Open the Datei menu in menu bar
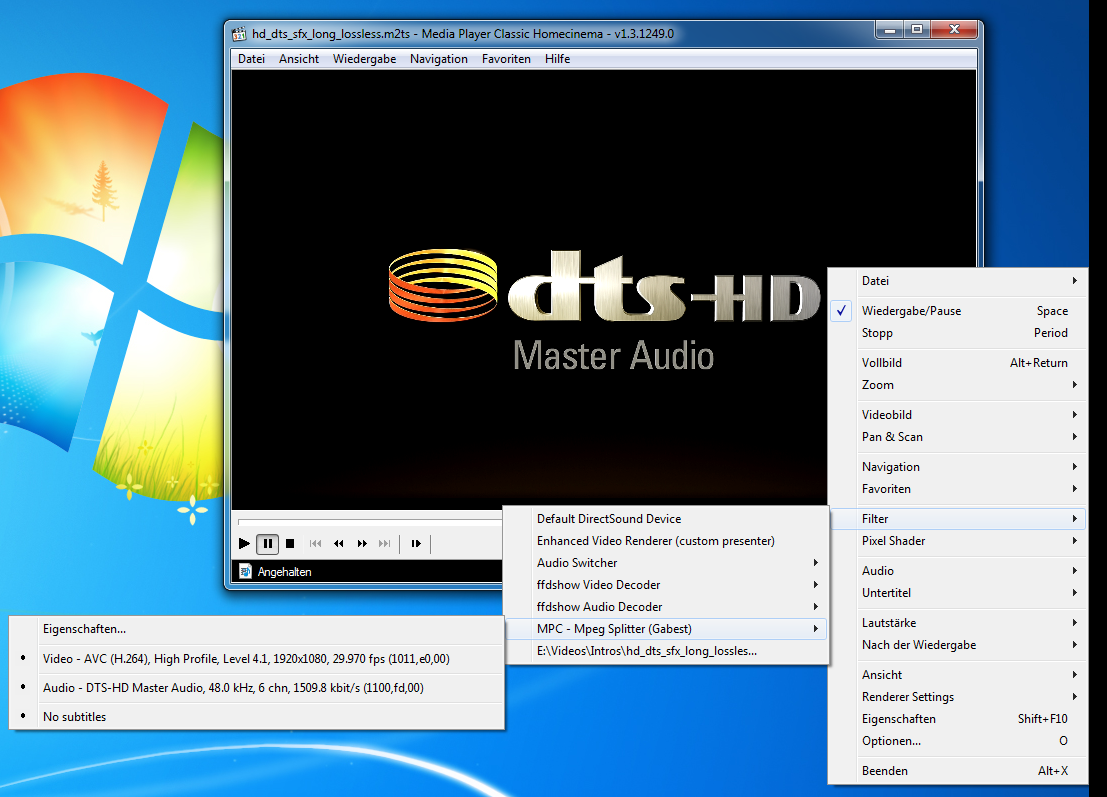Image resolution: width=1107 pixels, height=797 pixels. tap(251, 59)
